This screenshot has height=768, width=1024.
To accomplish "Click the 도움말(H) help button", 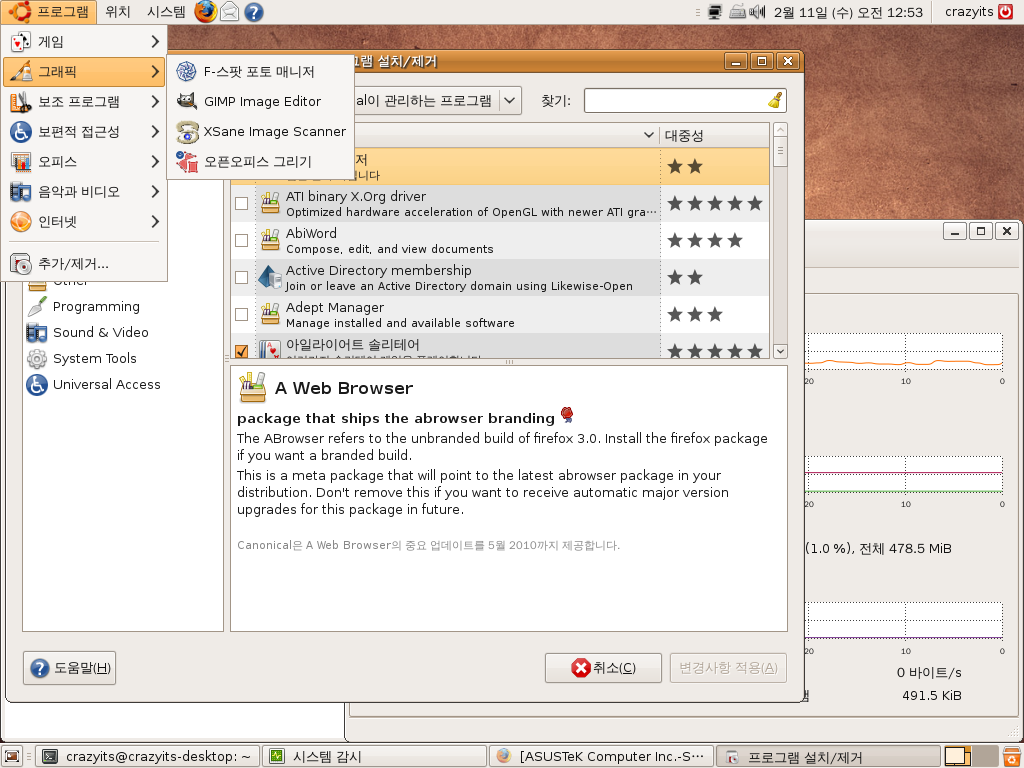I will [x=69, y=667].
